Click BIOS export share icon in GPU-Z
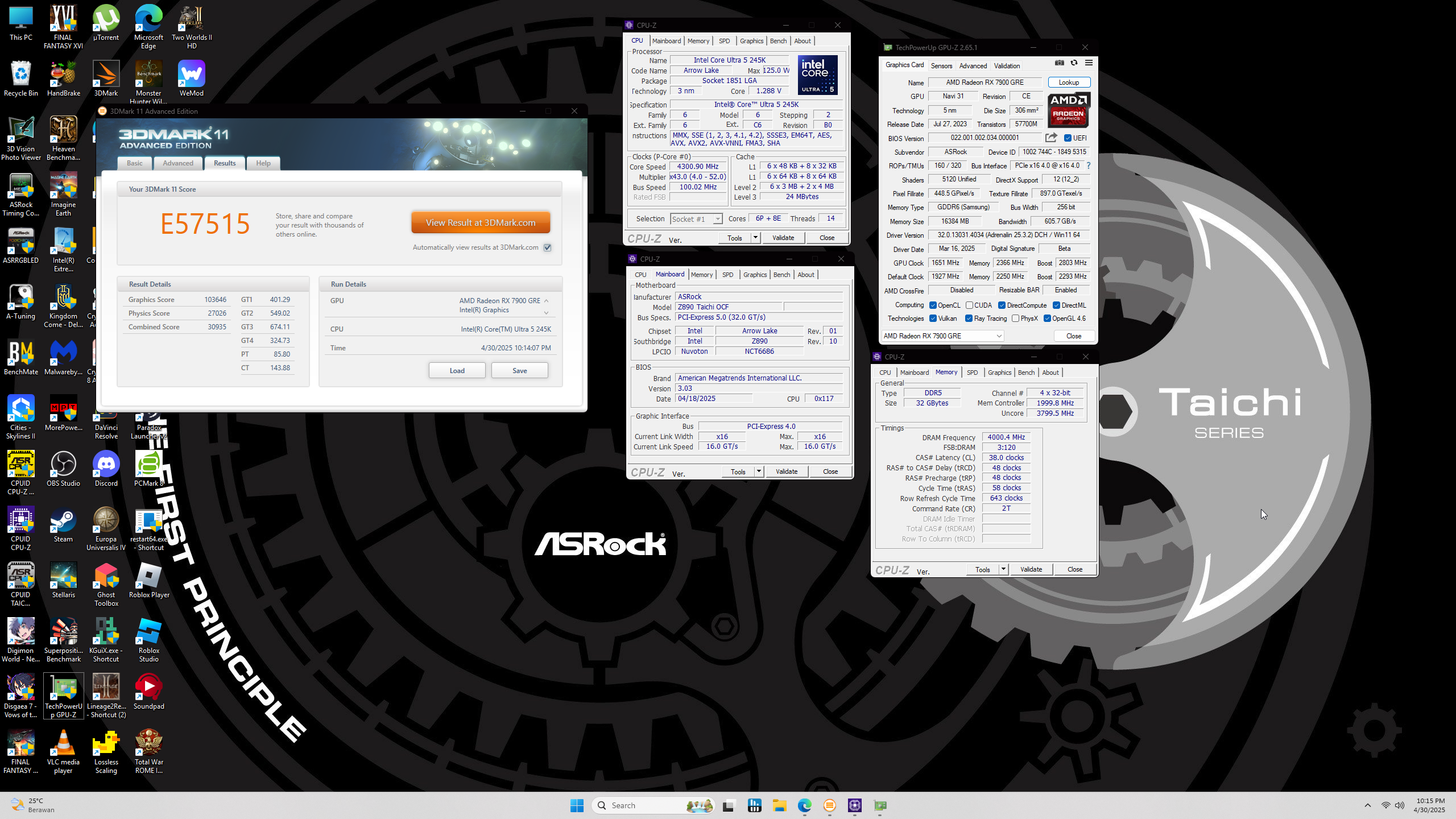The height and width of the screenshot is (819, 1456). (1051, 138)
